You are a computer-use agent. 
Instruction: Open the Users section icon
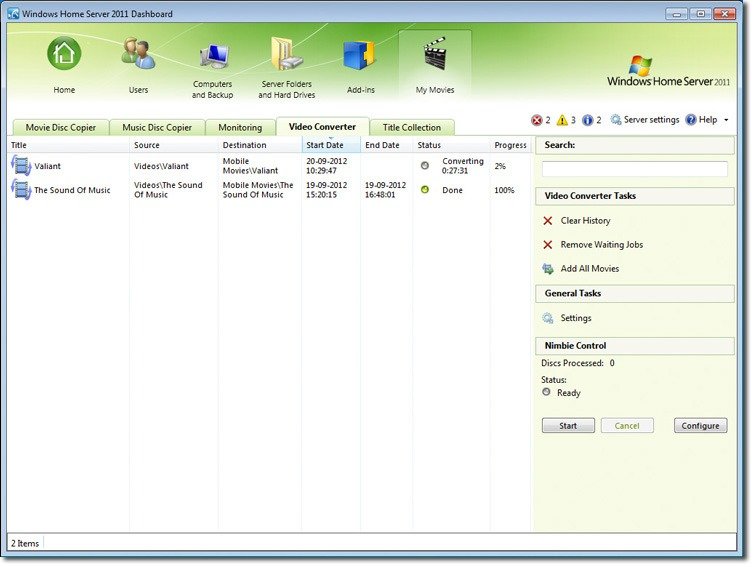click(138, 53)
